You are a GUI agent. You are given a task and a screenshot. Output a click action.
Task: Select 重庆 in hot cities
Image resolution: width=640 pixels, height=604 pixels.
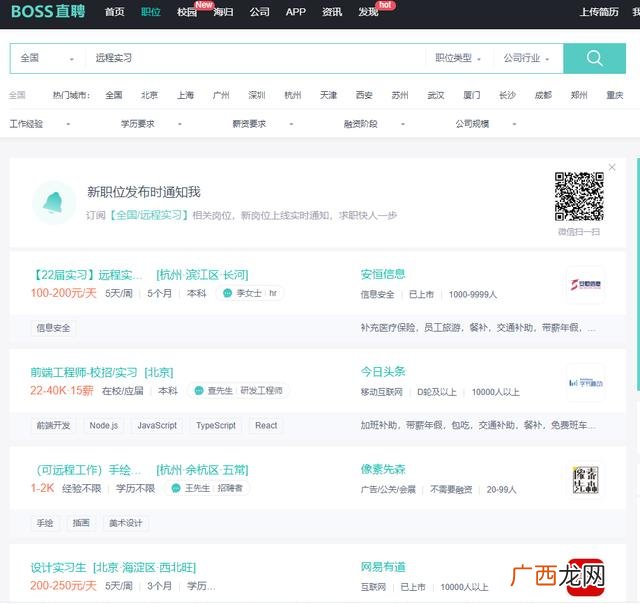(615, 95)
